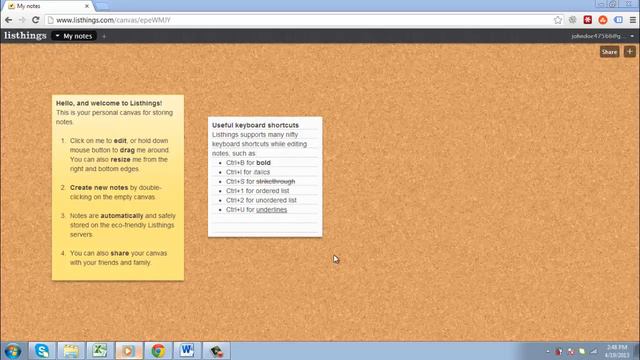Click the last taskbar application icon
Screen dimensions: 640x360
click(x=216, y=351)
